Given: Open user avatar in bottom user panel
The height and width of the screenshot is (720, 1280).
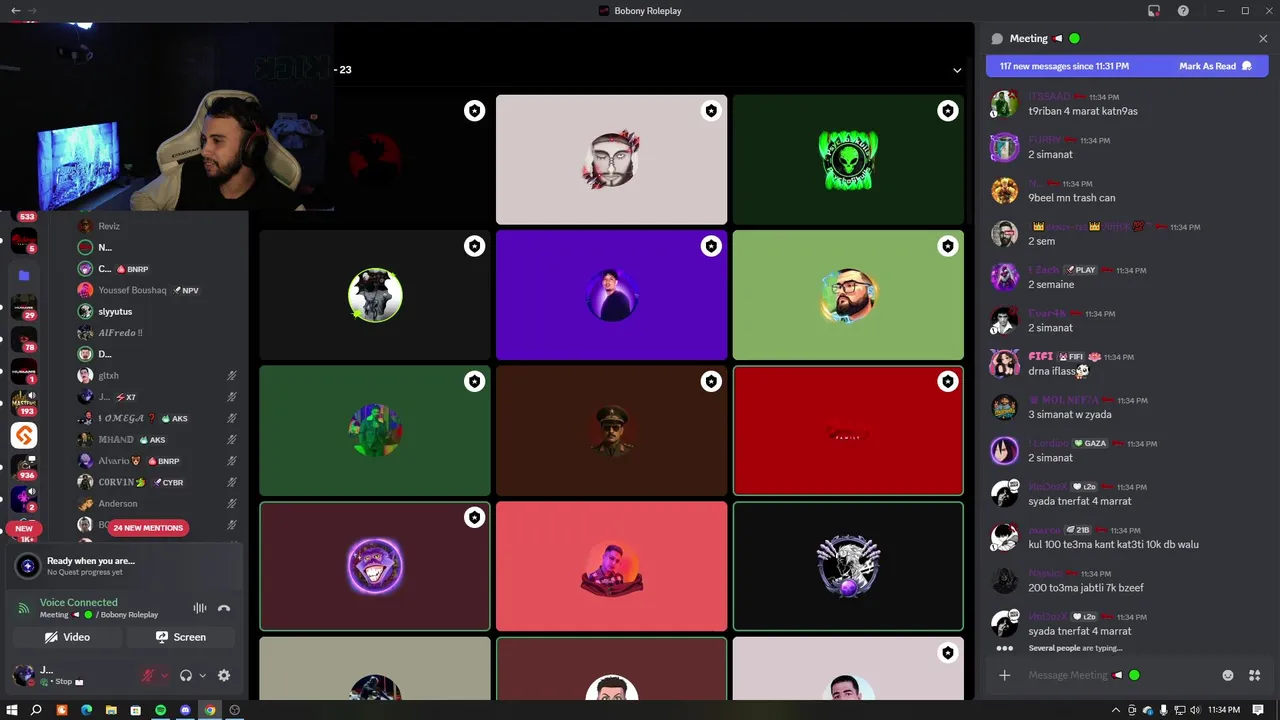Looking at the screenshot, I should pyautogui.click(x=23, y=676).
